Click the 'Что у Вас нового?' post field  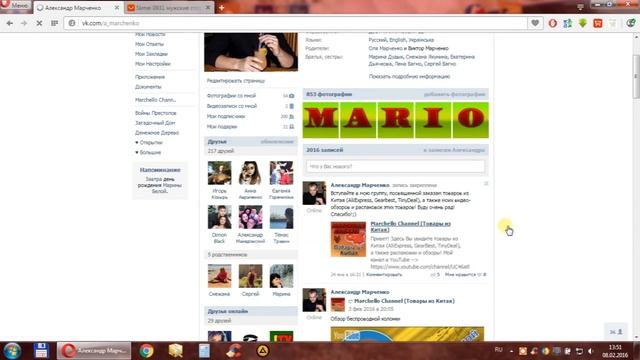[x=396, y=166]
